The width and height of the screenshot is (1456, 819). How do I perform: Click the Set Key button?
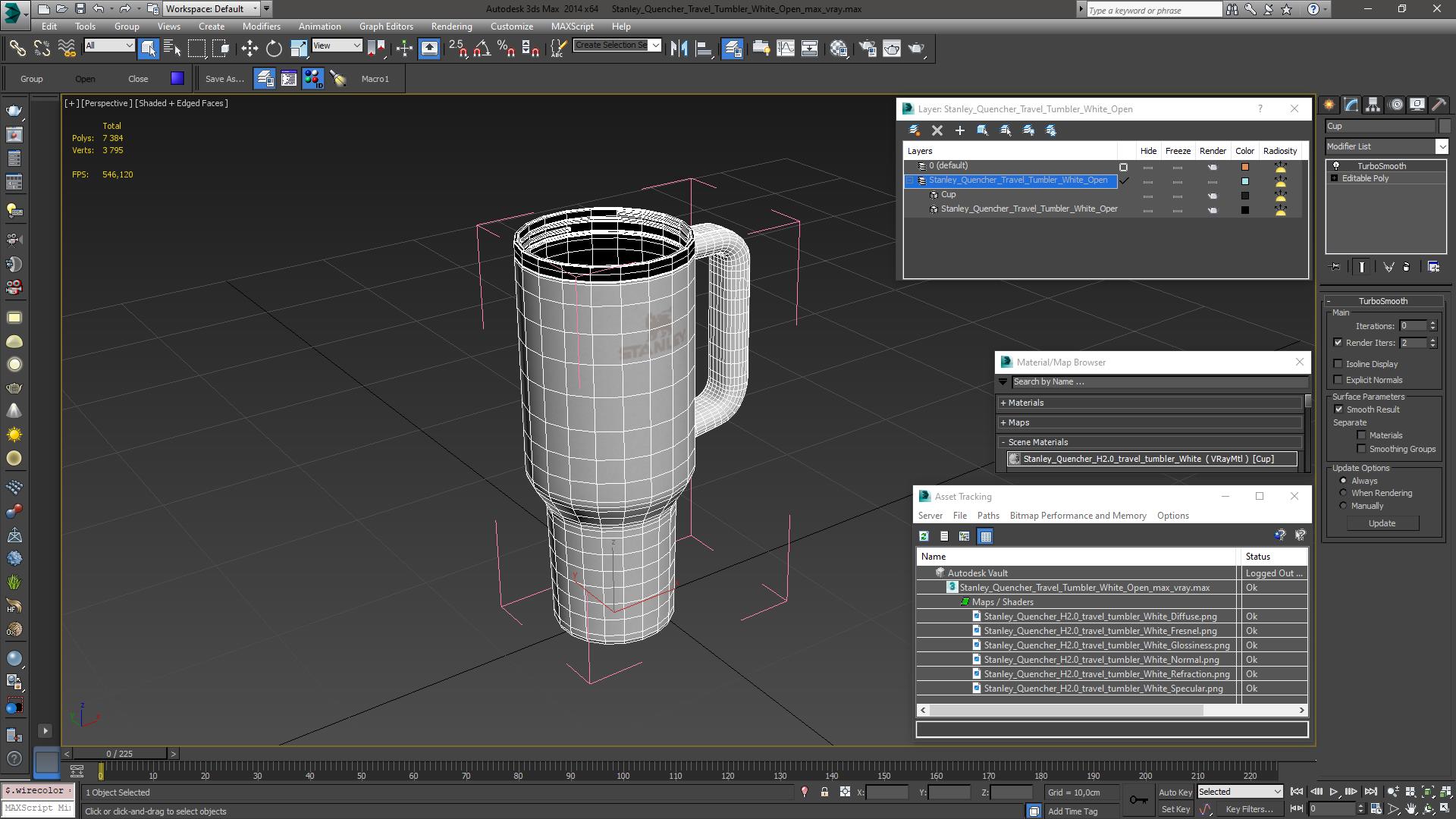[x=1175, y=809]
